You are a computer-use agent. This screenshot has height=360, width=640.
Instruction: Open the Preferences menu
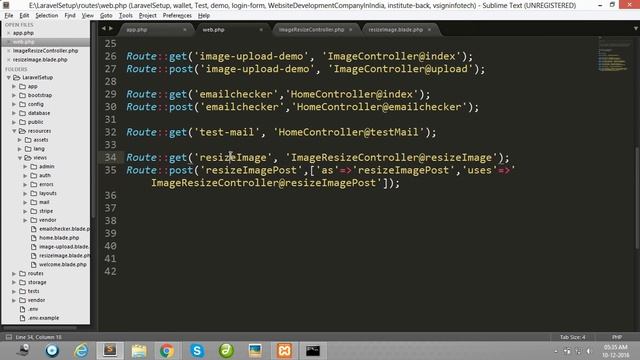click(177, 16)
